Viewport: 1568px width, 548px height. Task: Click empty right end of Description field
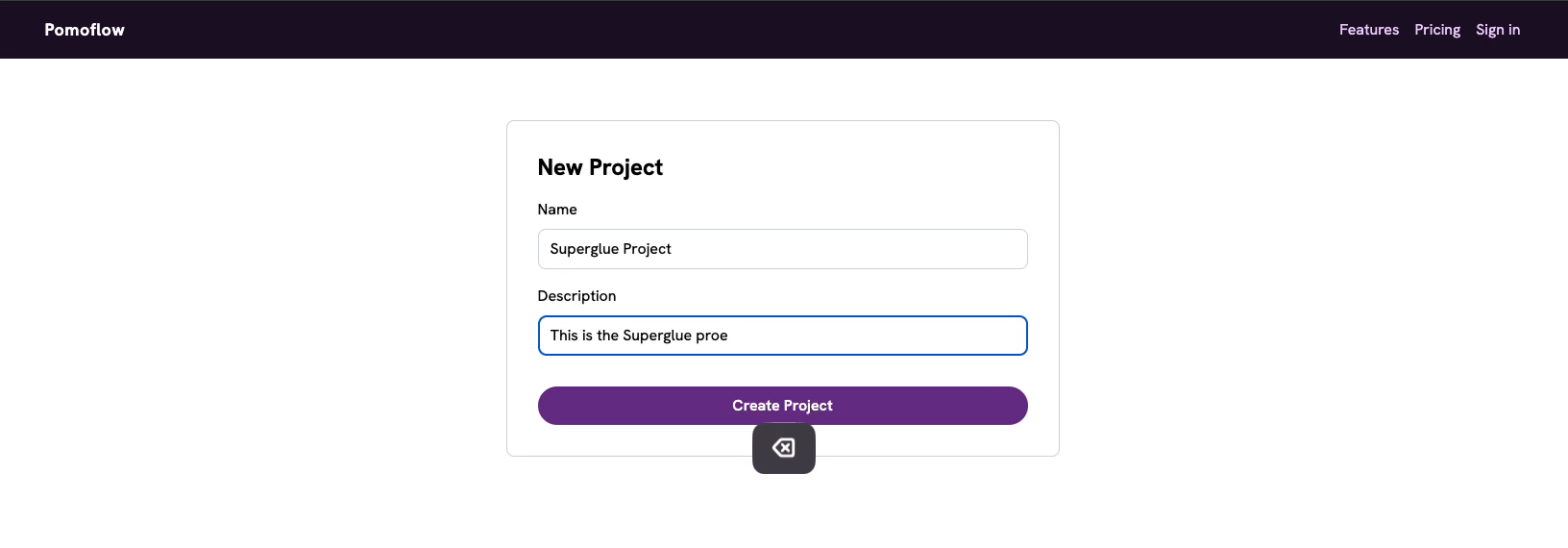point(961,336)
